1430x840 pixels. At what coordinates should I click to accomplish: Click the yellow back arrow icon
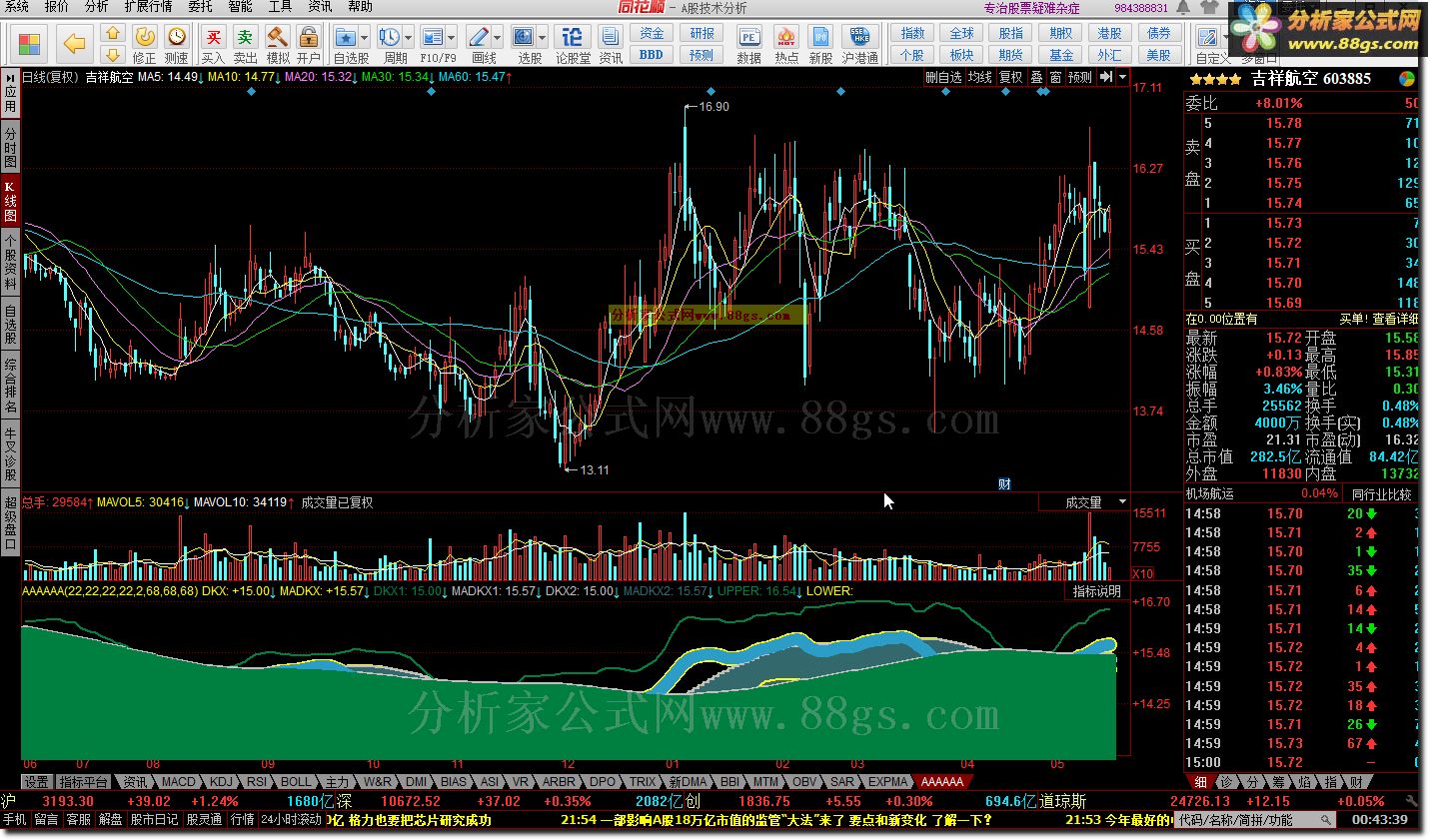point(75,43)
